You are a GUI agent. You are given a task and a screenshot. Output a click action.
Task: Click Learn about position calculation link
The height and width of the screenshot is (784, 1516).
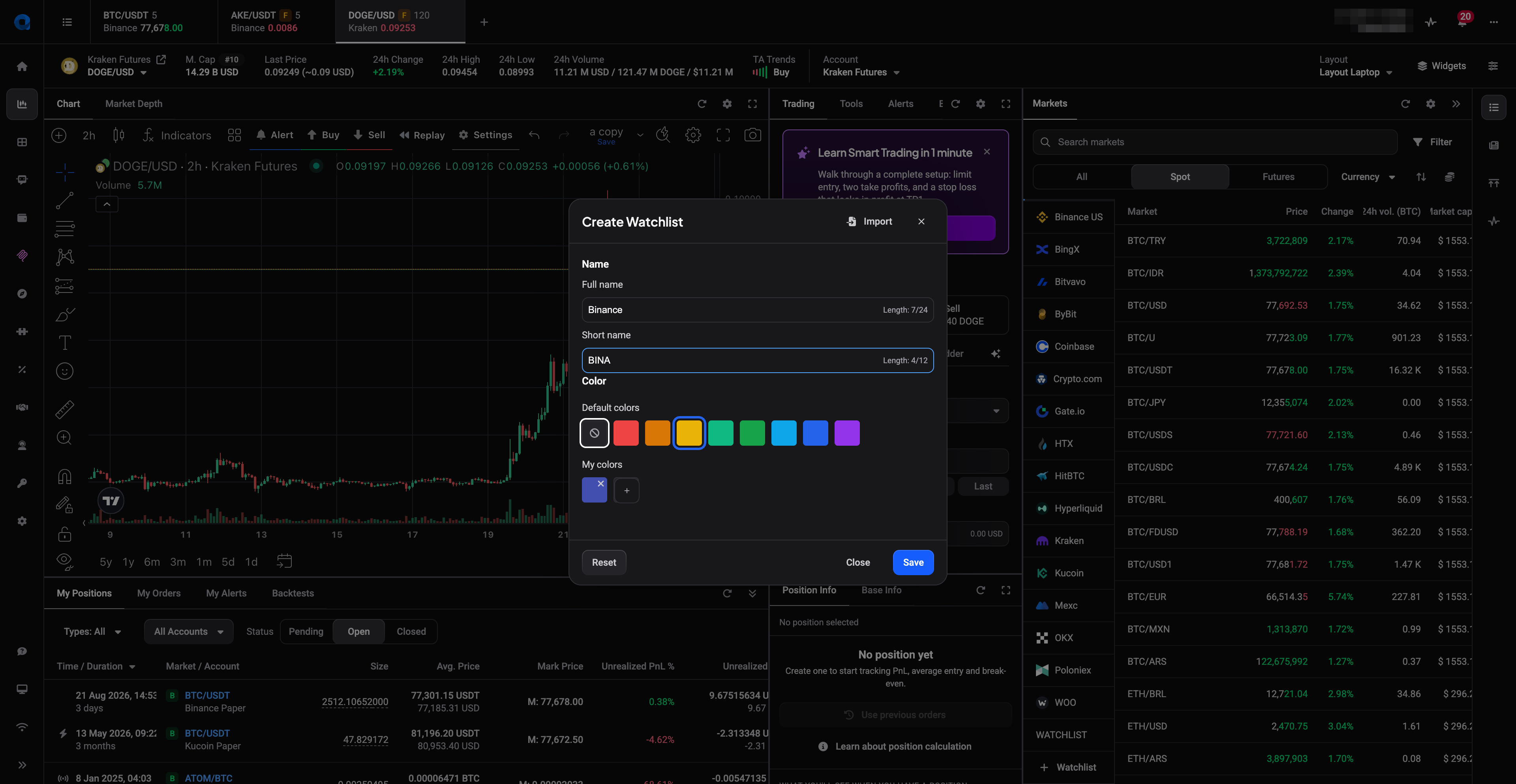(x=903, y=746)
